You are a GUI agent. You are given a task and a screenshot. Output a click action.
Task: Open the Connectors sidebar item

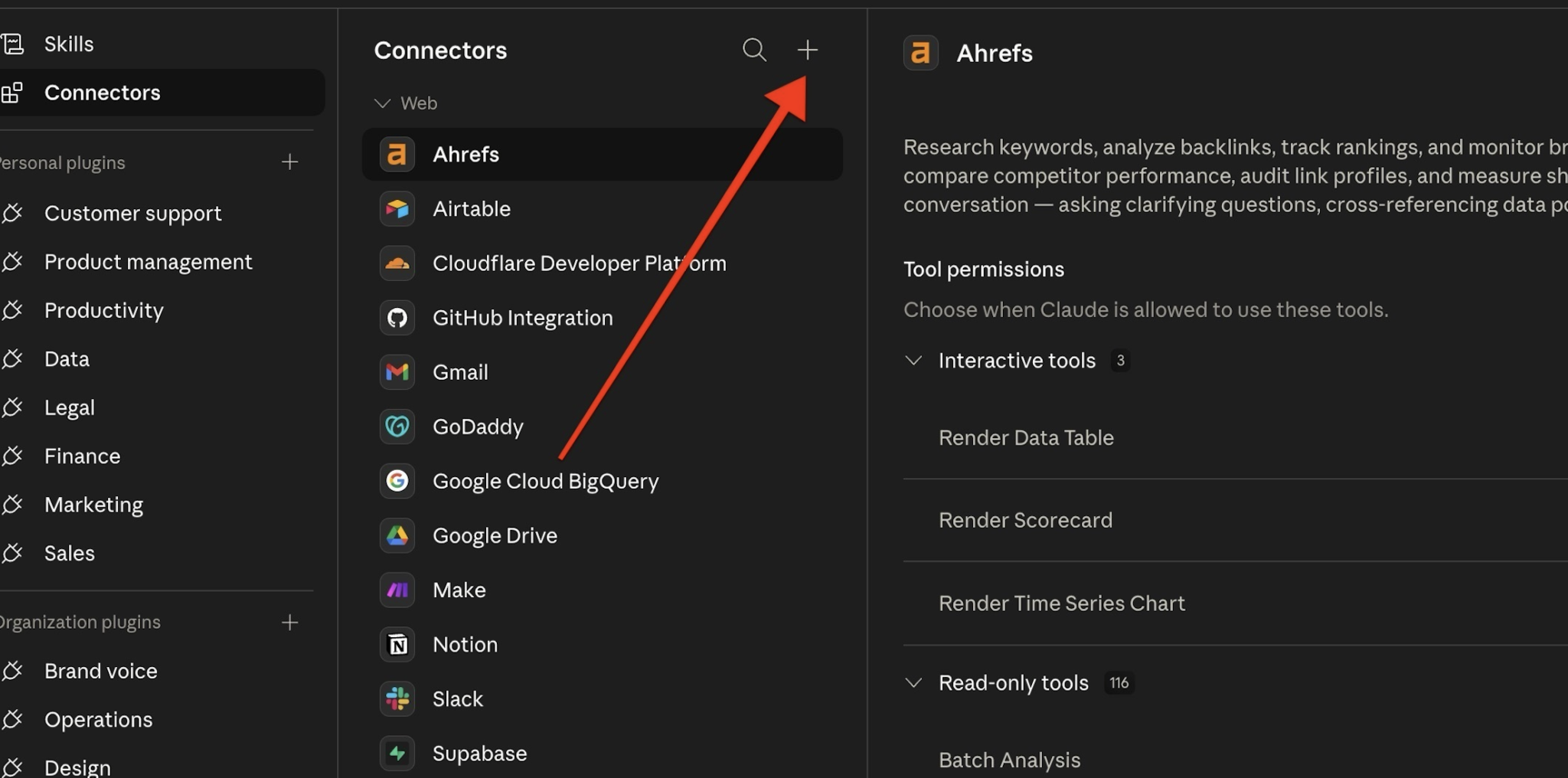point(161,93)
